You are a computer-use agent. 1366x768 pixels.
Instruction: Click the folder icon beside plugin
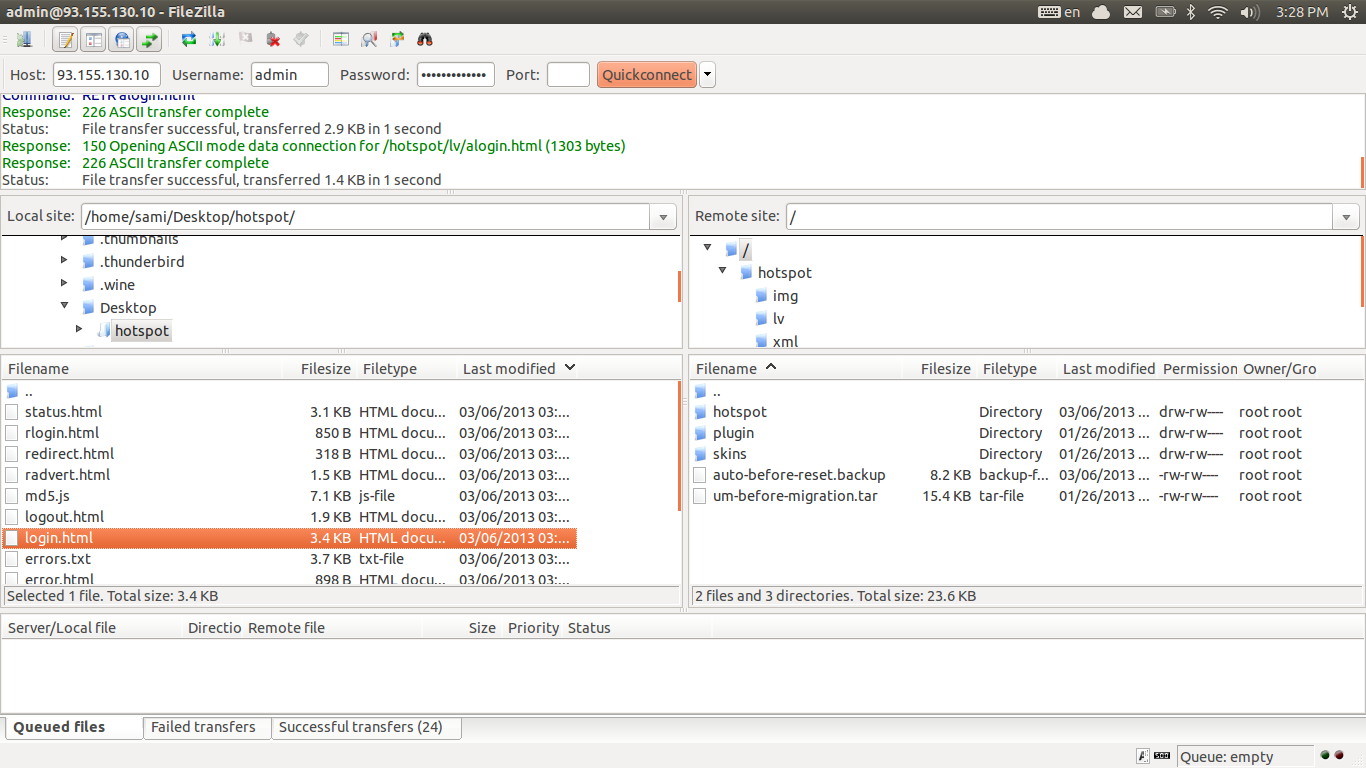(700, 433)
